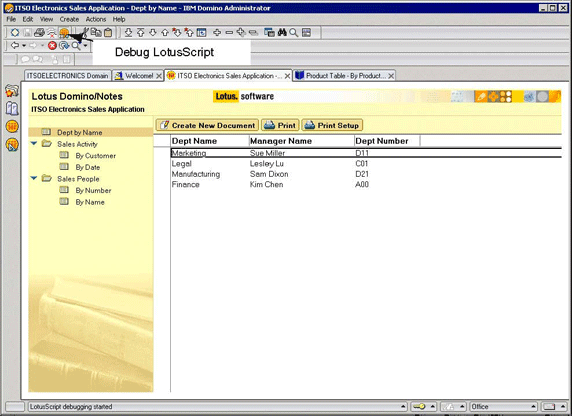Open the Actions menu
This screenshot has height=416, width=572.
96,19
